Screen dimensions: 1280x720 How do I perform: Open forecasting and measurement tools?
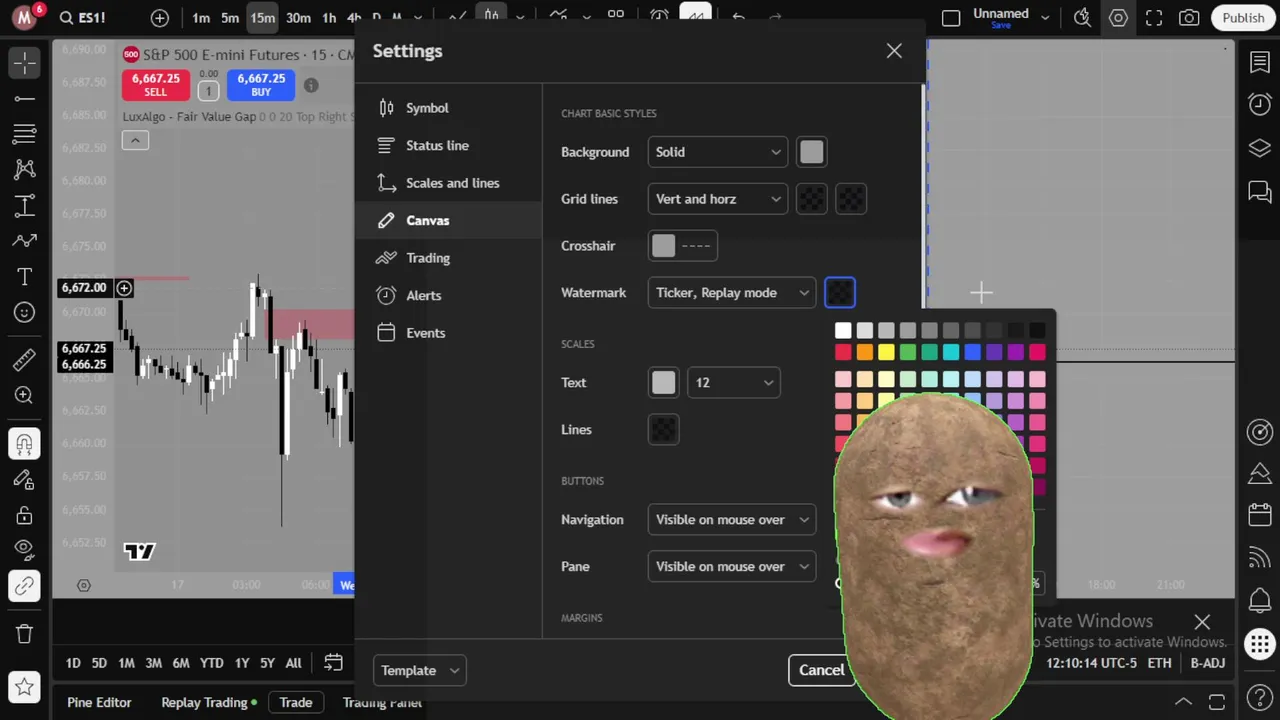coord(24,206)
